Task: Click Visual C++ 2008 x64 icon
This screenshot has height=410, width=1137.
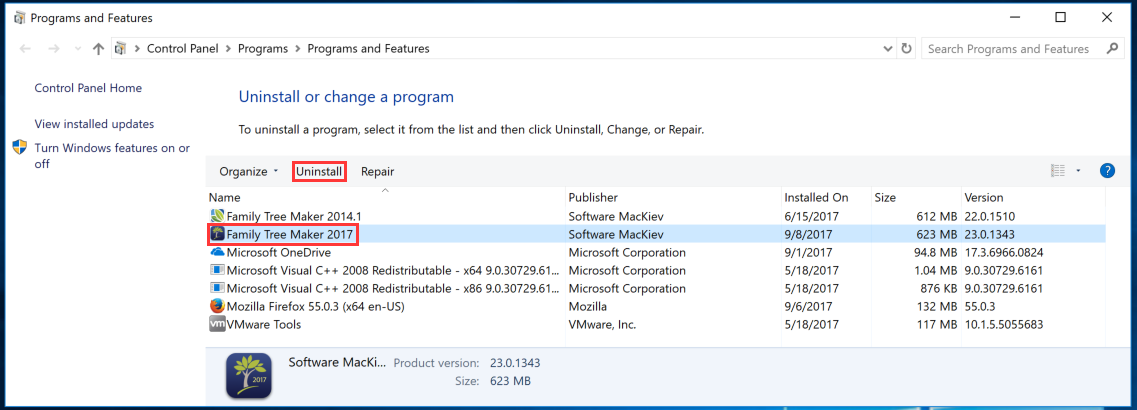Action: click(x=217, y=270)
